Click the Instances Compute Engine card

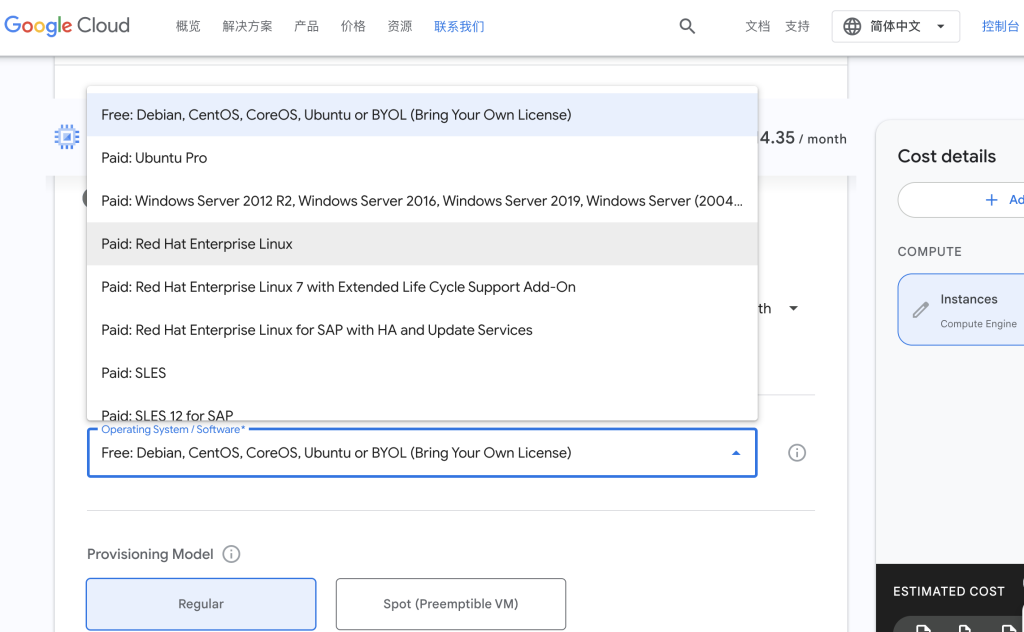pyautogui.click(x=961, y=309)
